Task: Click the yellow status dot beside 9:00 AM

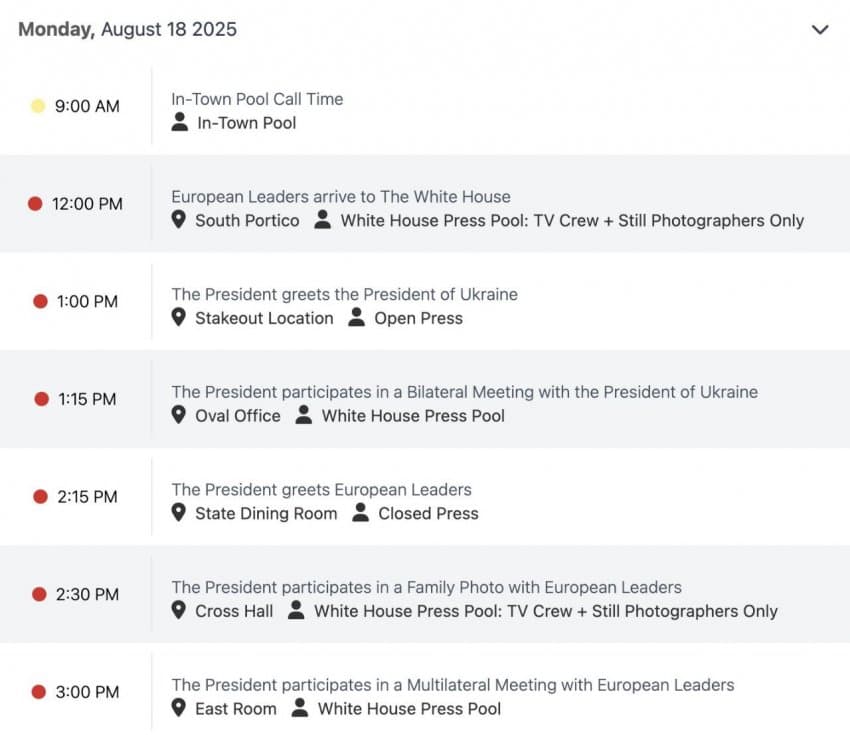Action: pyautogui.click(x=38, y=106)
